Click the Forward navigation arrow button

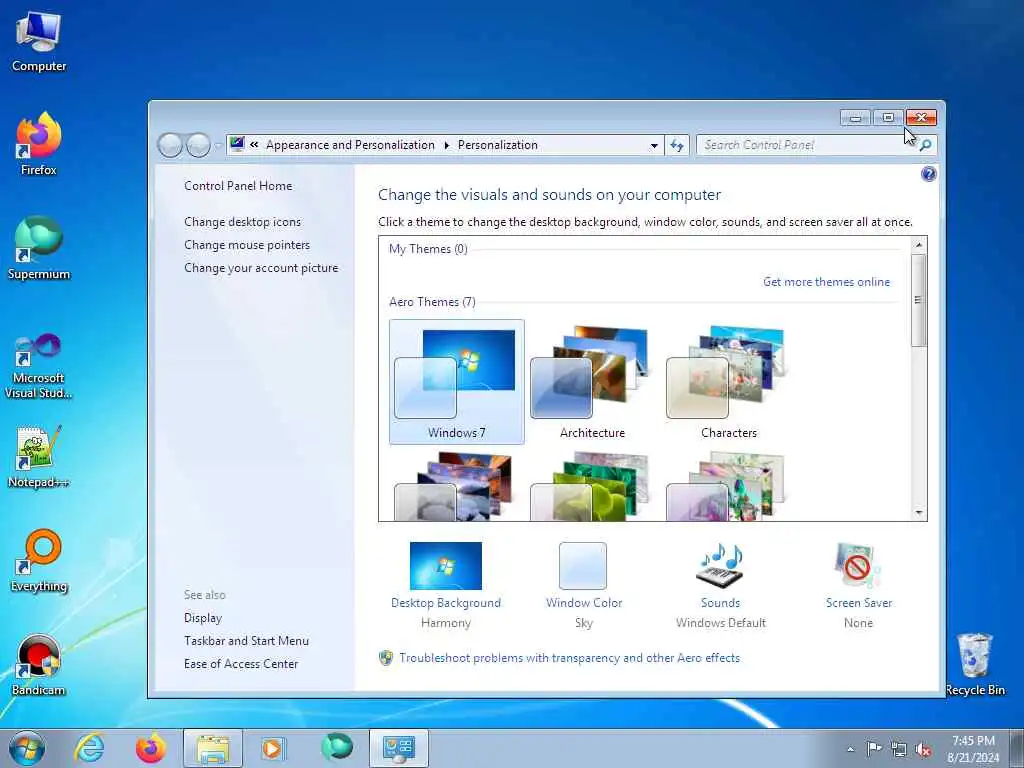(x=198, y=145)
